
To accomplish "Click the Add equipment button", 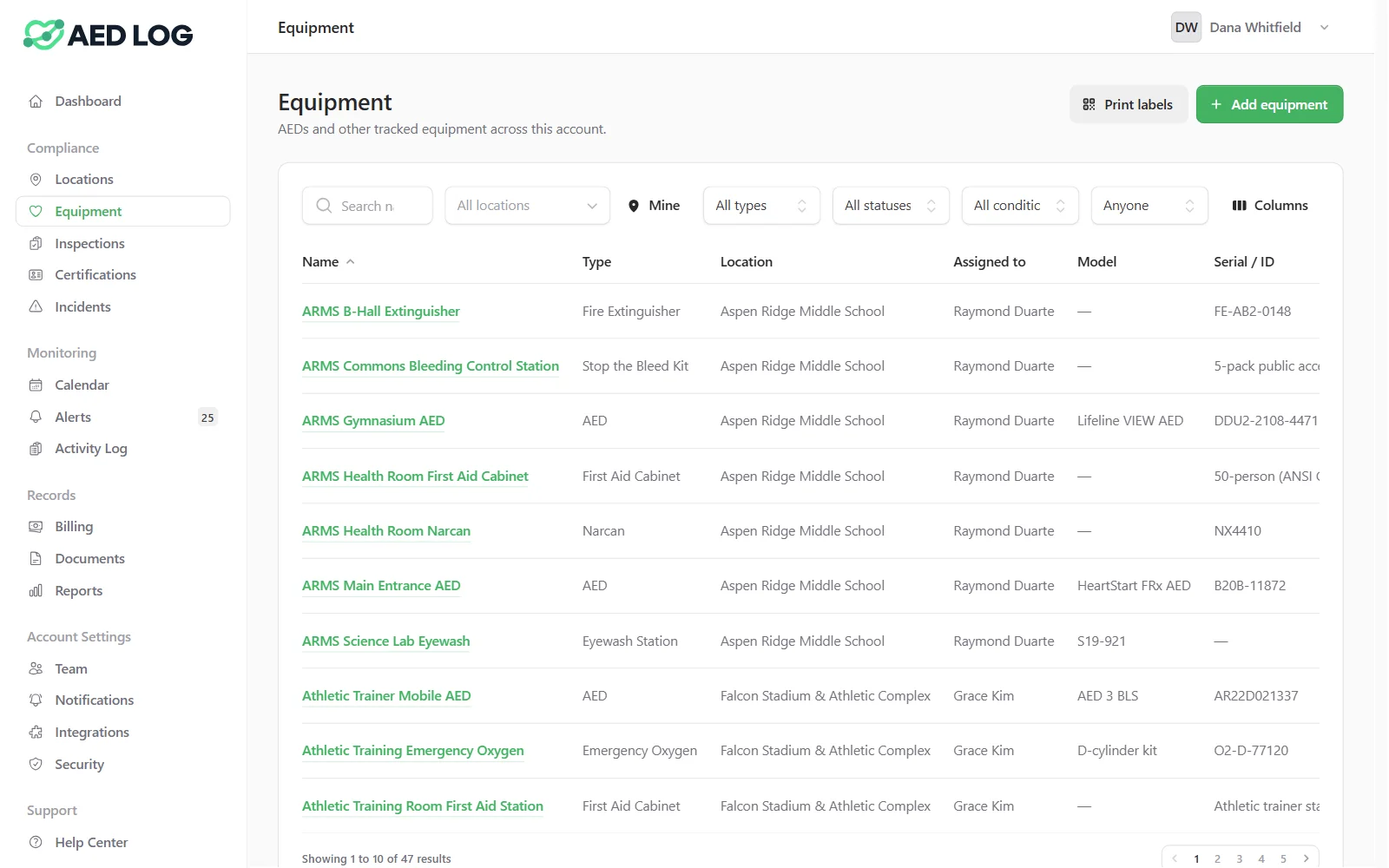I will (x=1269, y=104).
